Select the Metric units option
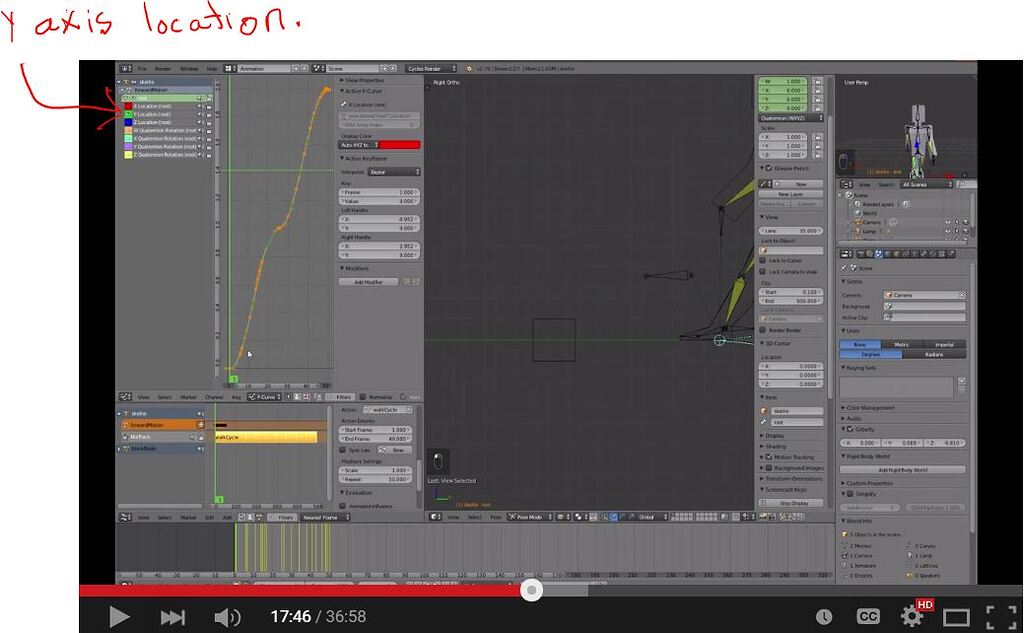Viewport: 1024px width, 633px height. click(902, 344)
